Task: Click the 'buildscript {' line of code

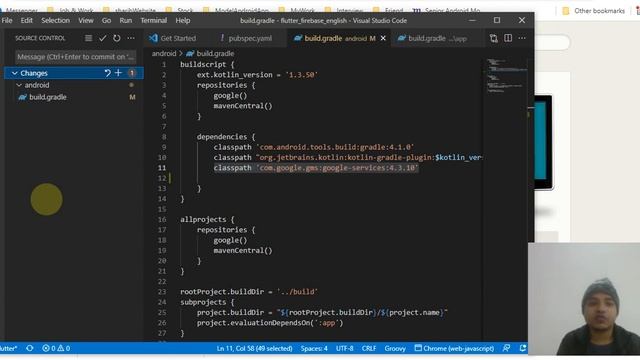Action: [207, 64]
